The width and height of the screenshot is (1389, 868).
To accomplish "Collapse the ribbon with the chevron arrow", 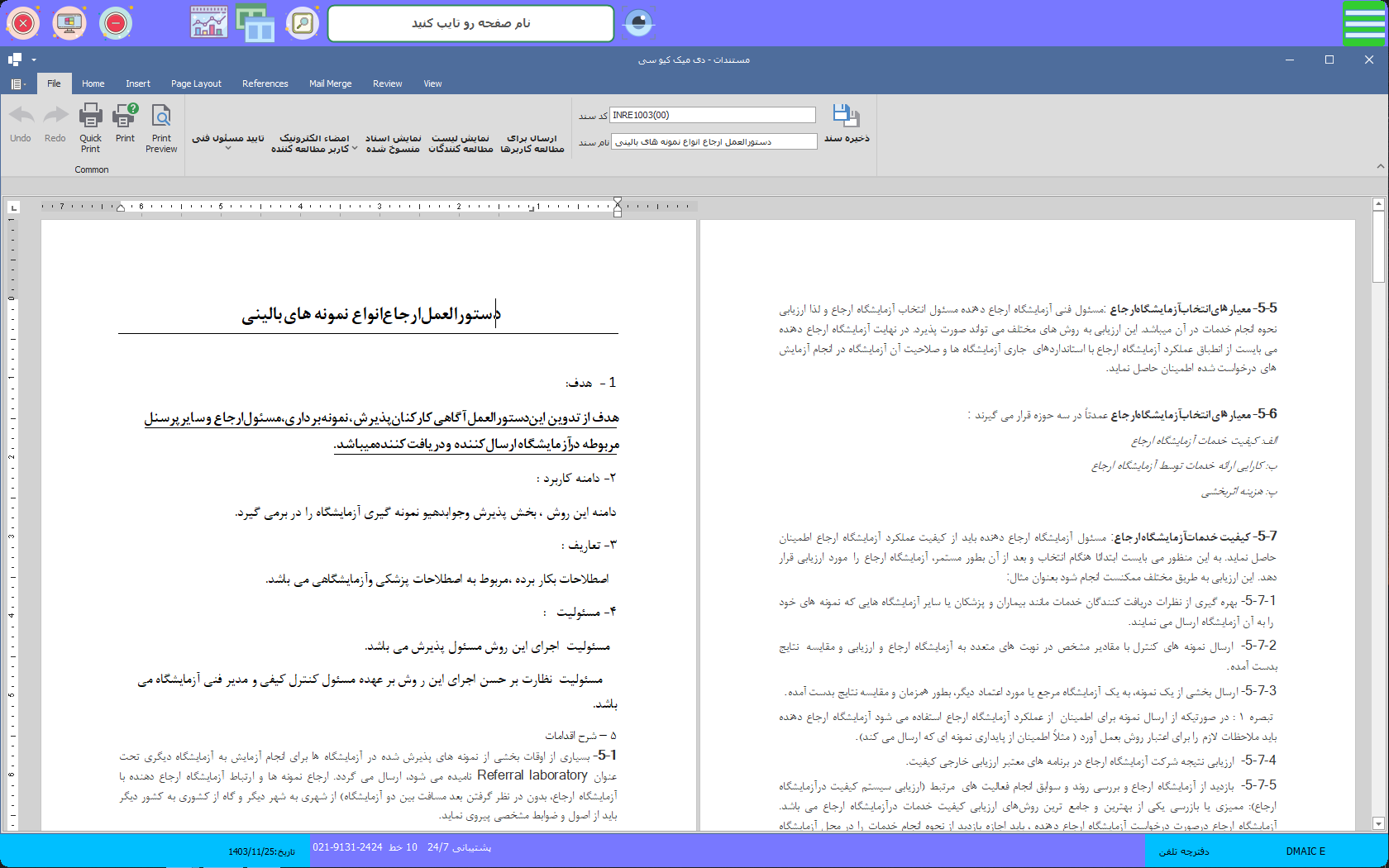I will pos(1380,166).
